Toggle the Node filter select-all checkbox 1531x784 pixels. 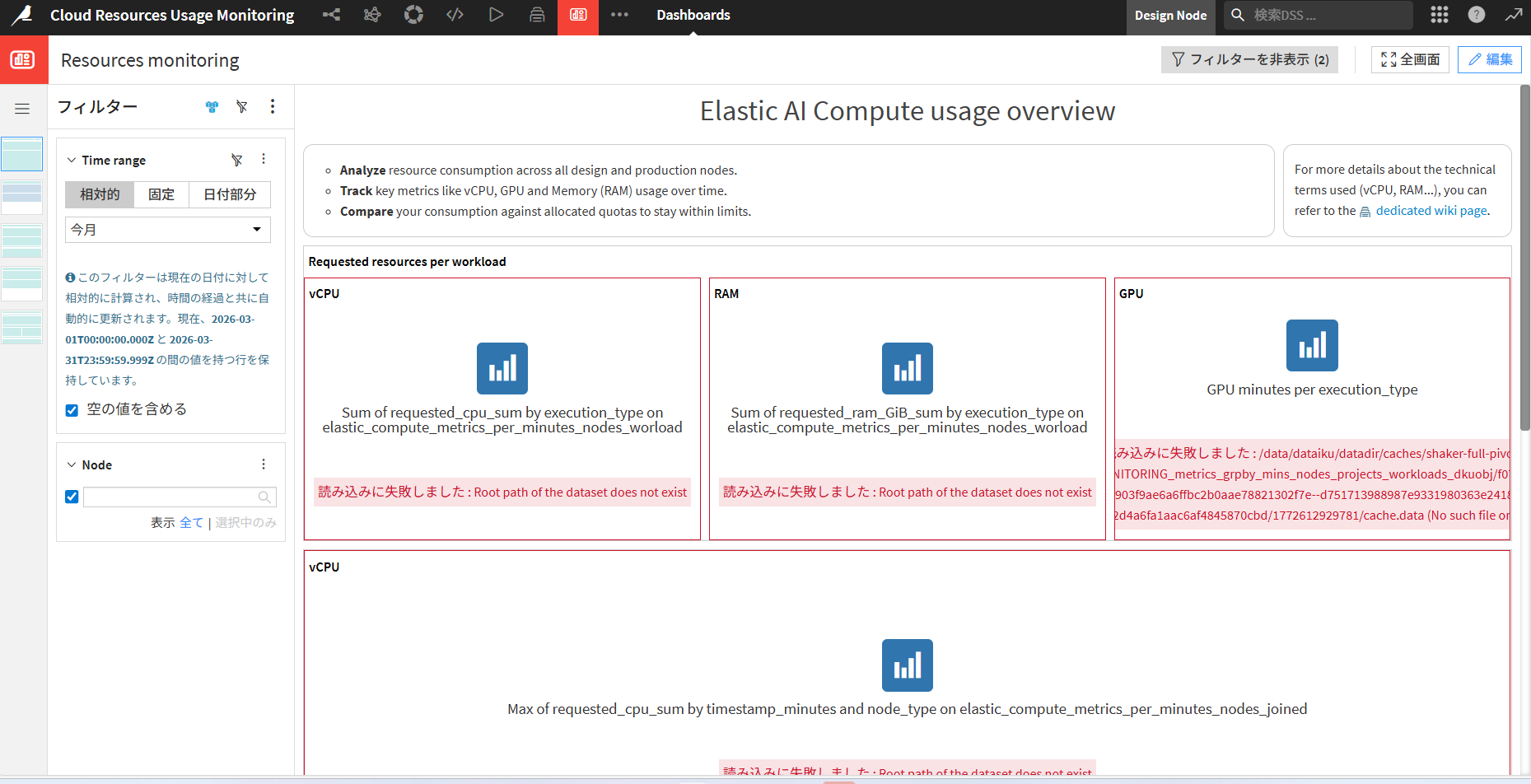72,497
